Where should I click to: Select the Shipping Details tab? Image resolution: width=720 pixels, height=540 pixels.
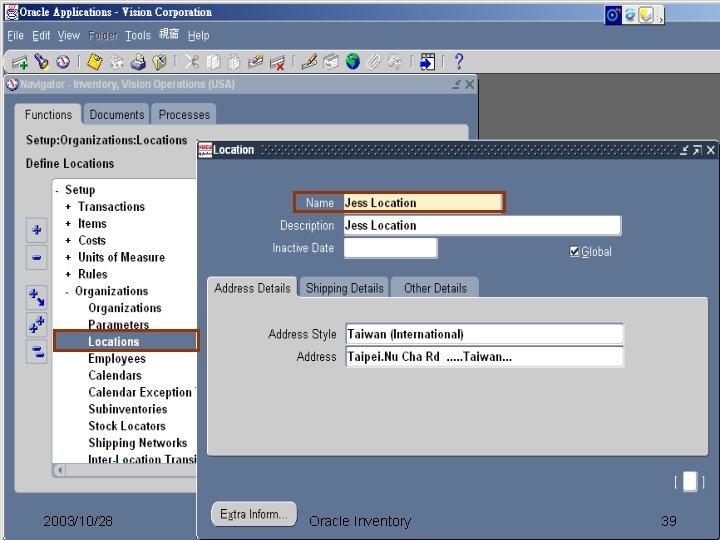pos(344,288)
